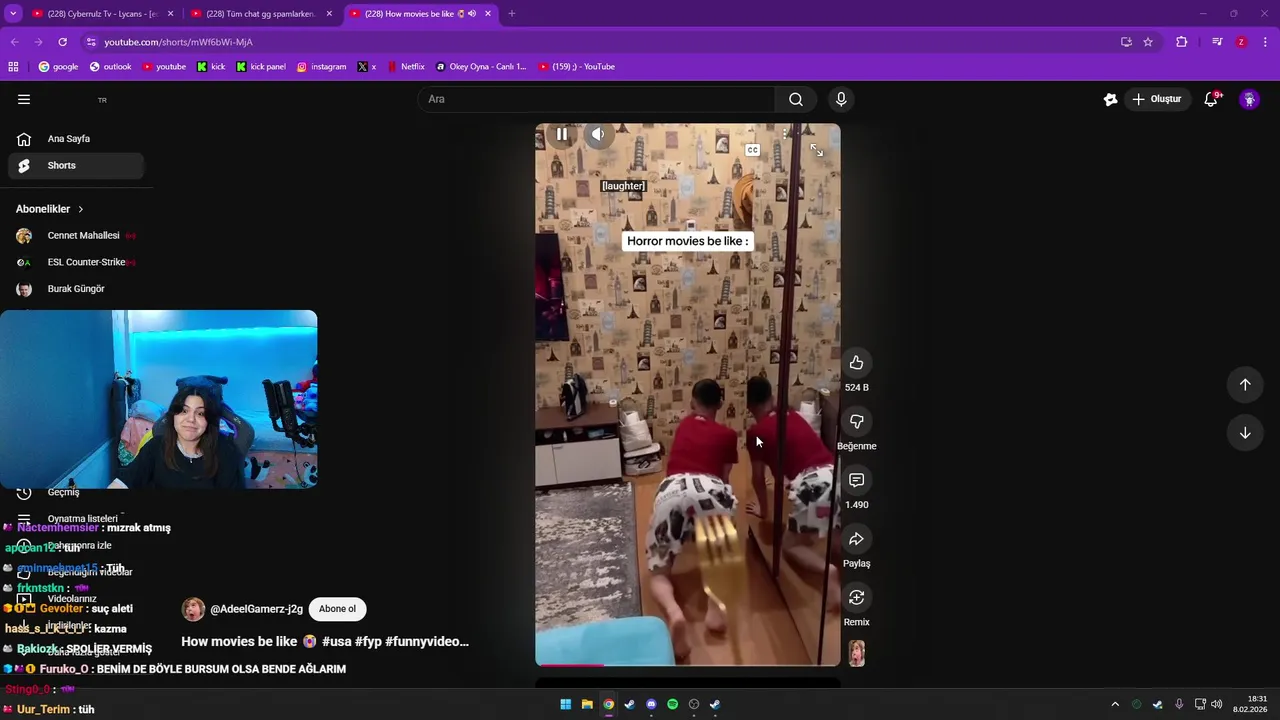This screenshot has width=1280, height=720.
Task: Open Spotify from taskbar
Action: point(672,704)
